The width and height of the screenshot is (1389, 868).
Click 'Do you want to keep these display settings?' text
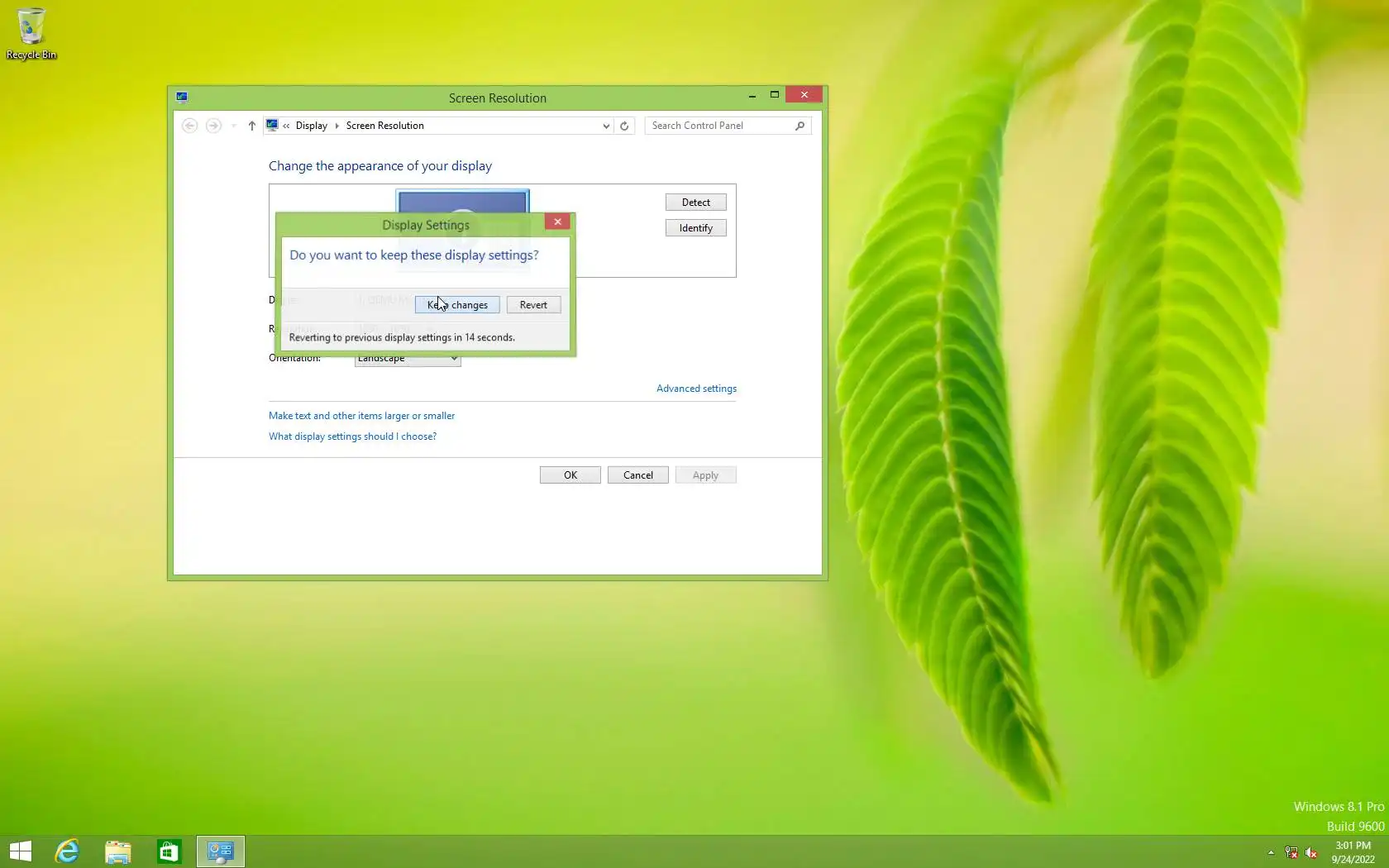pyautogui.click(x=414, y=255)
